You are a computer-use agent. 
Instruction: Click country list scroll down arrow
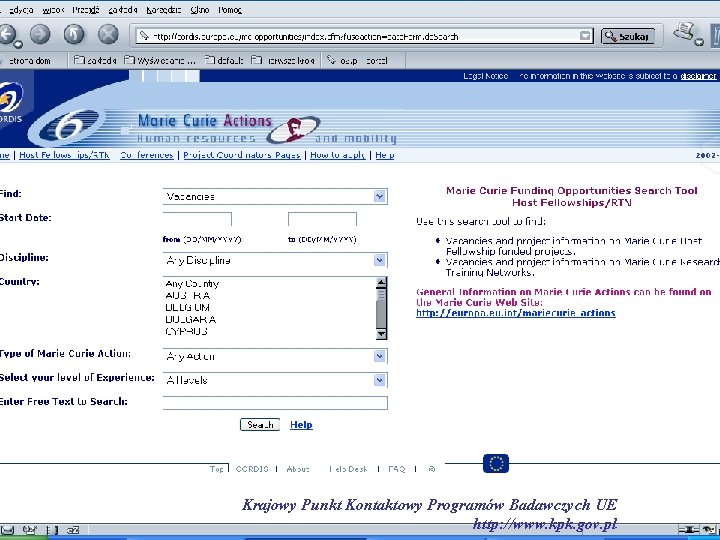point(381,334)
